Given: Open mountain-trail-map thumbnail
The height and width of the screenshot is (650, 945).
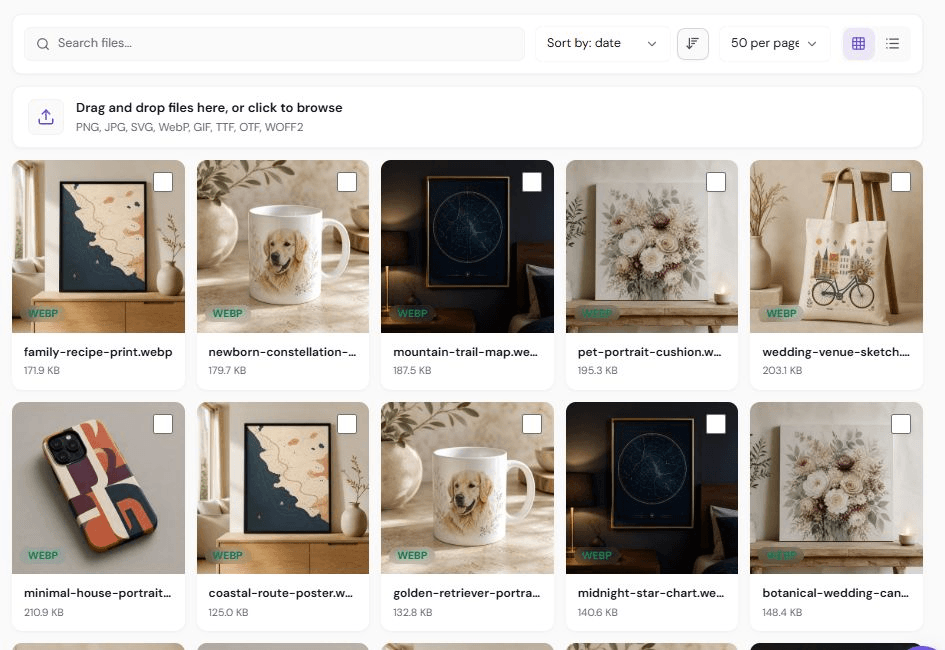Looking at the screenshot, I should tap(467, 246).
